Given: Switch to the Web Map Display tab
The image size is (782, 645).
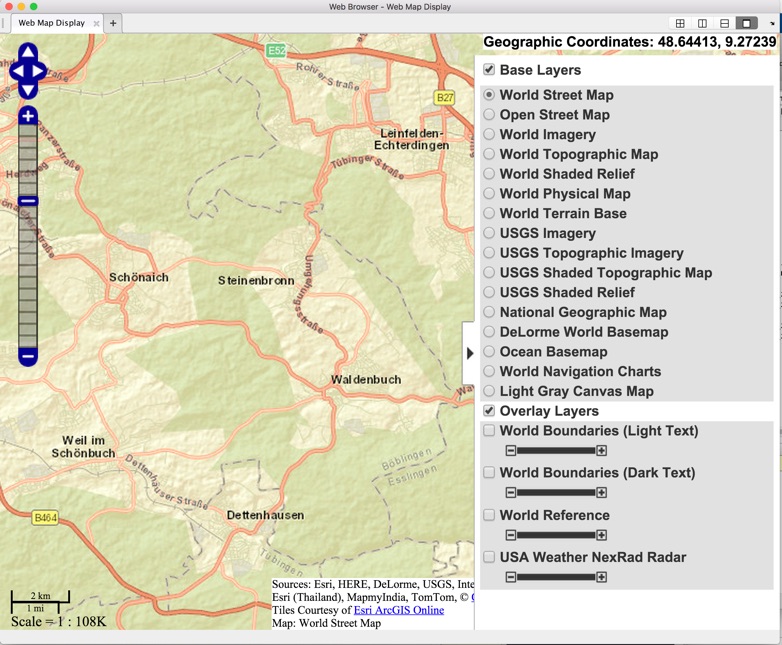Looking at the screenshot, I should (52, 23).
